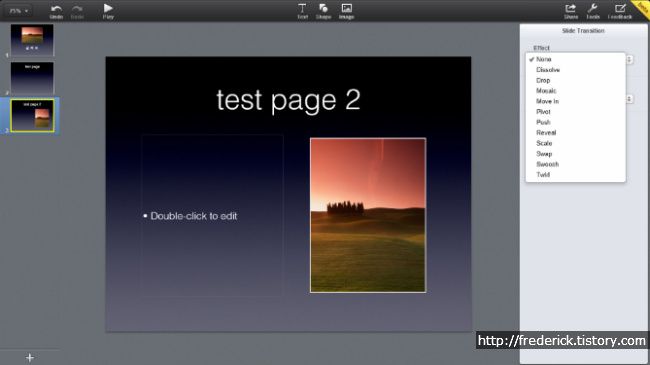Viewport: 650px width, 365px height.
Task: Choose Reveal transition effect
Action: pos(575,133)
